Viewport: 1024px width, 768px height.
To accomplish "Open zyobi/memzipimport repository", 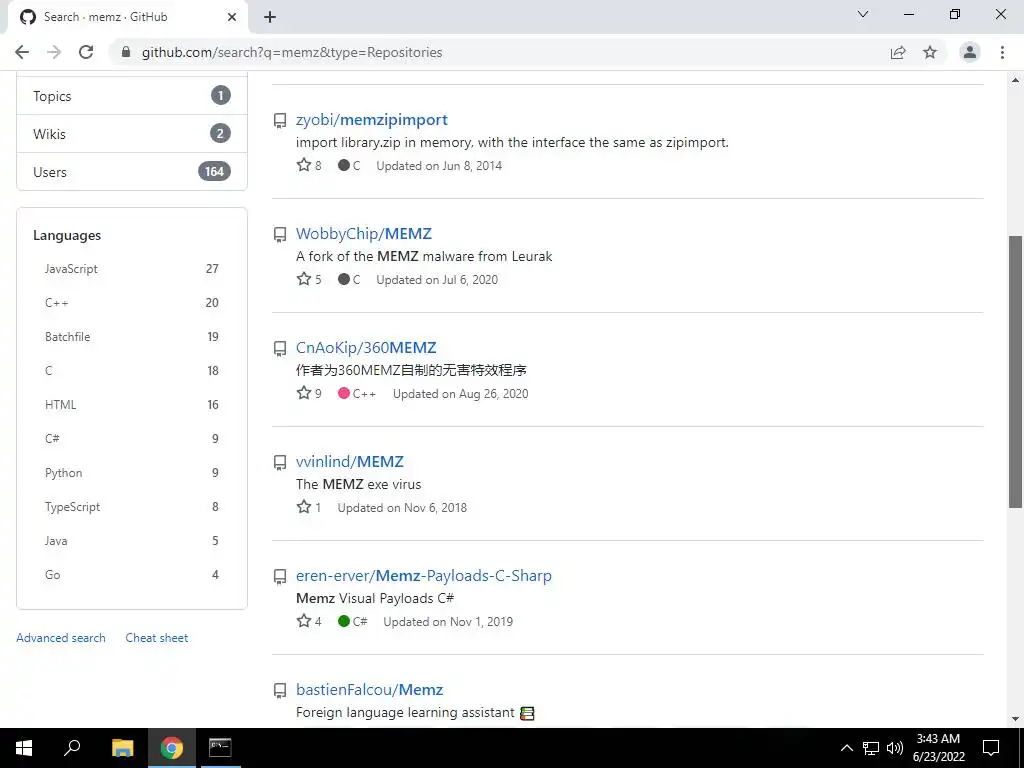I will click(372, 120).
